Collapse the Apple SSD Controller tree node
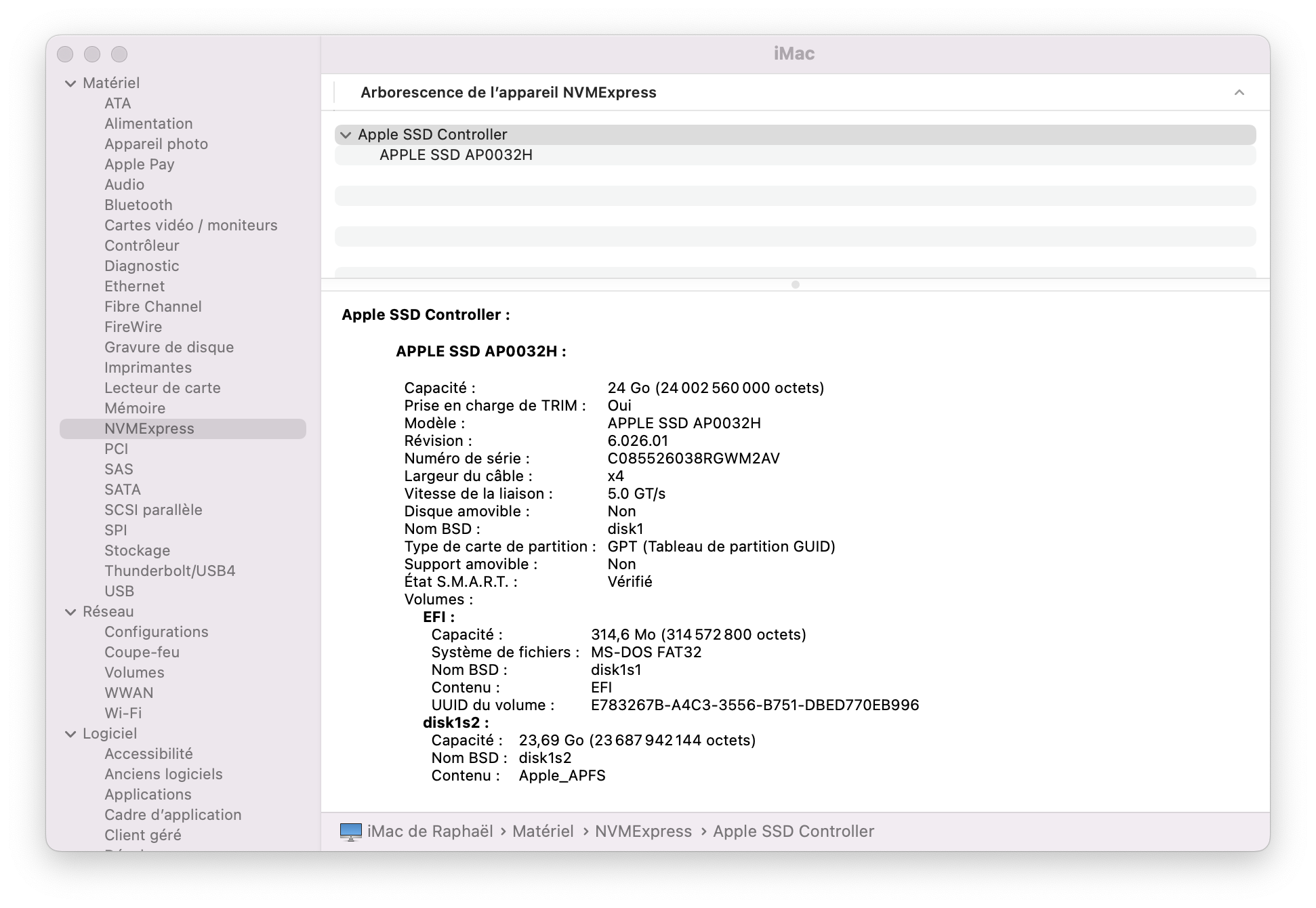 (346, 135)
